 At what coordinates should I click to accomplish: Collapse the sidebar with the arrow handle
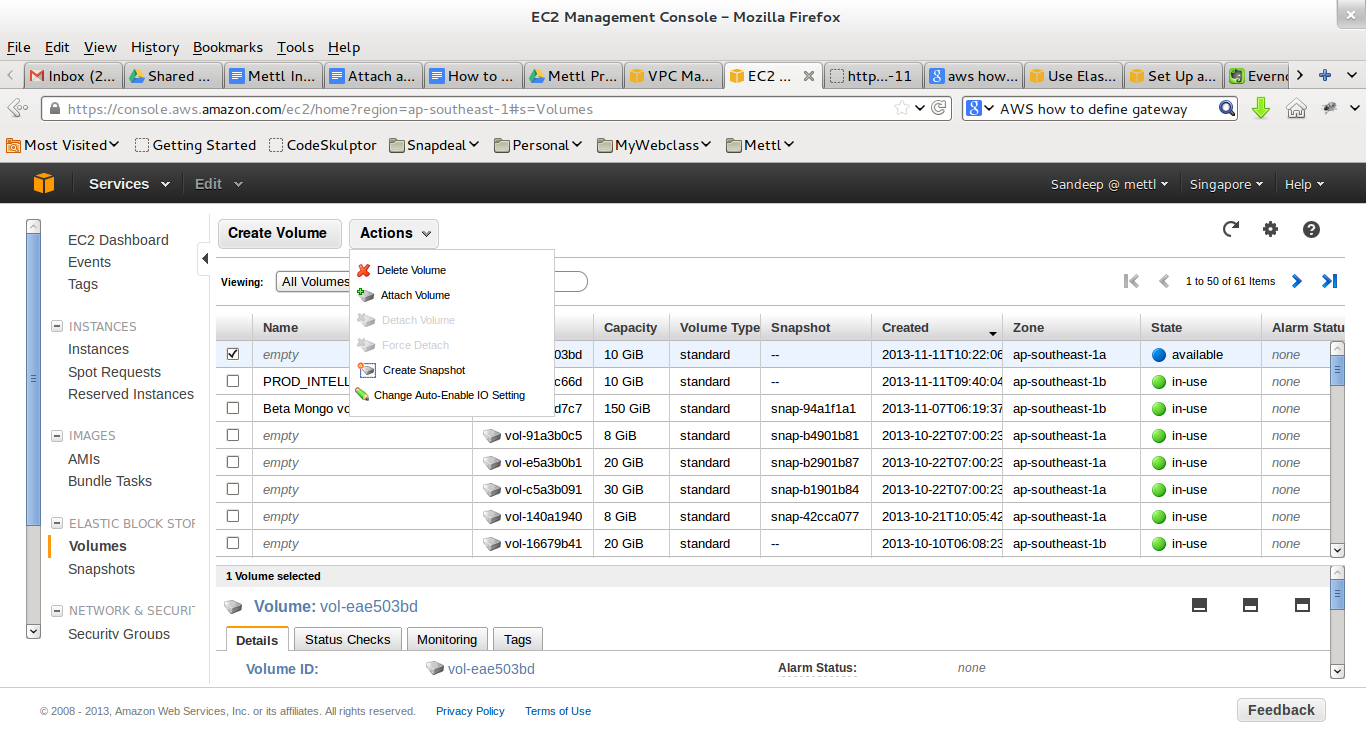point(204,259)
